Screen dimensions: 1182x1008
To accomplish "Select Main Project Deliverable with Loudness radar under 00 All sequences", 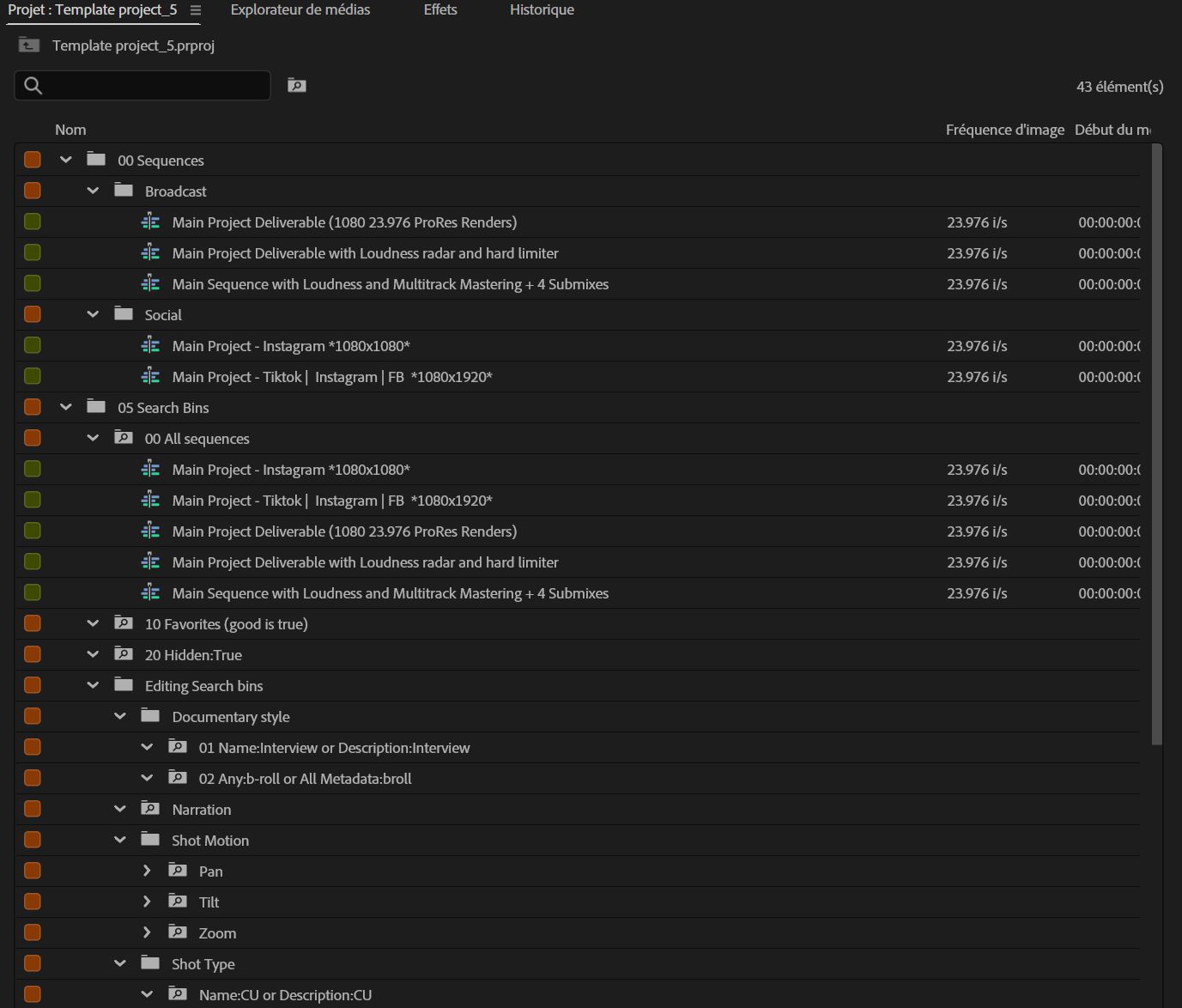I will point(365,562).
